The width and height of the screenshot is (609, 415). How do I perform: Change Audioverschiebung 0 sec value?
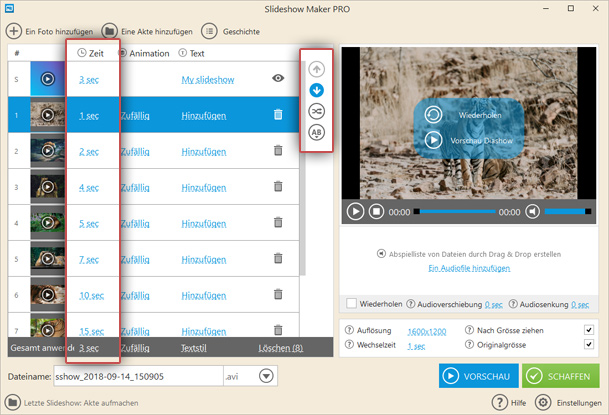(x=494, y=305)
